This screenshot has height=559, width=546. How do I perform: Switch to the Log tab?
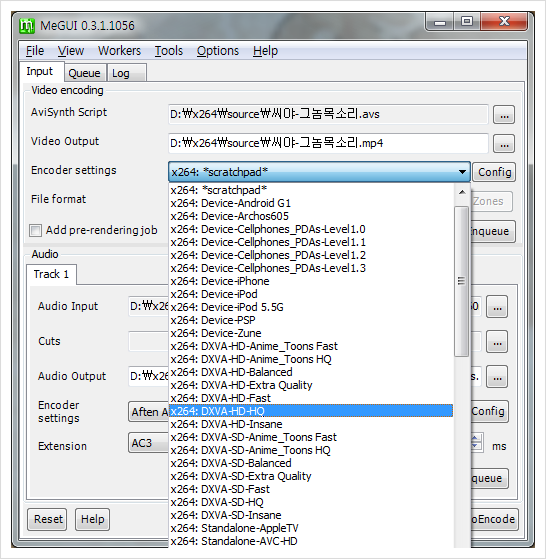coord(126,73)
